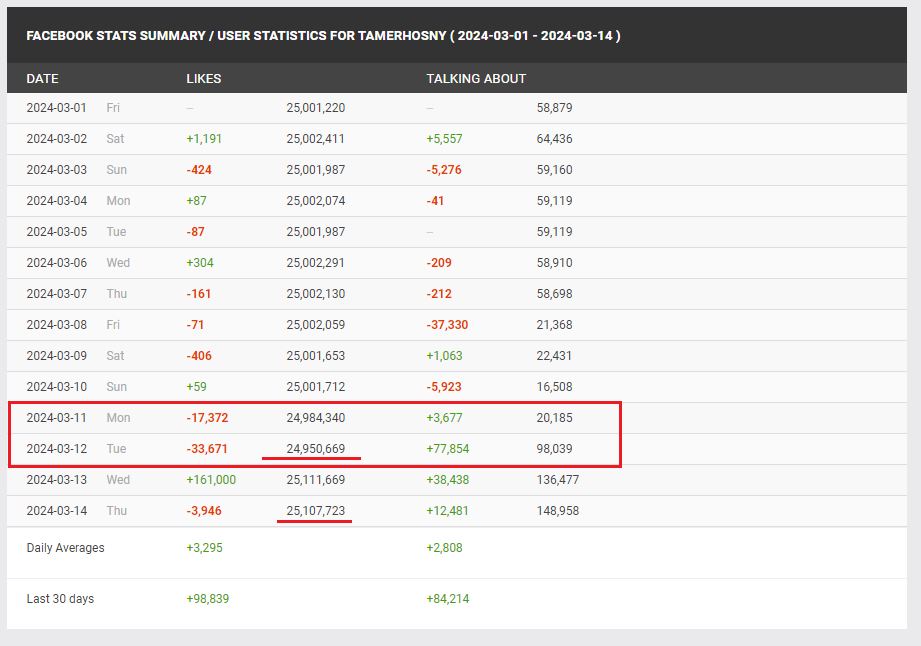Click talking about value 136,477
921x646 pixels.
click(557, 480)
